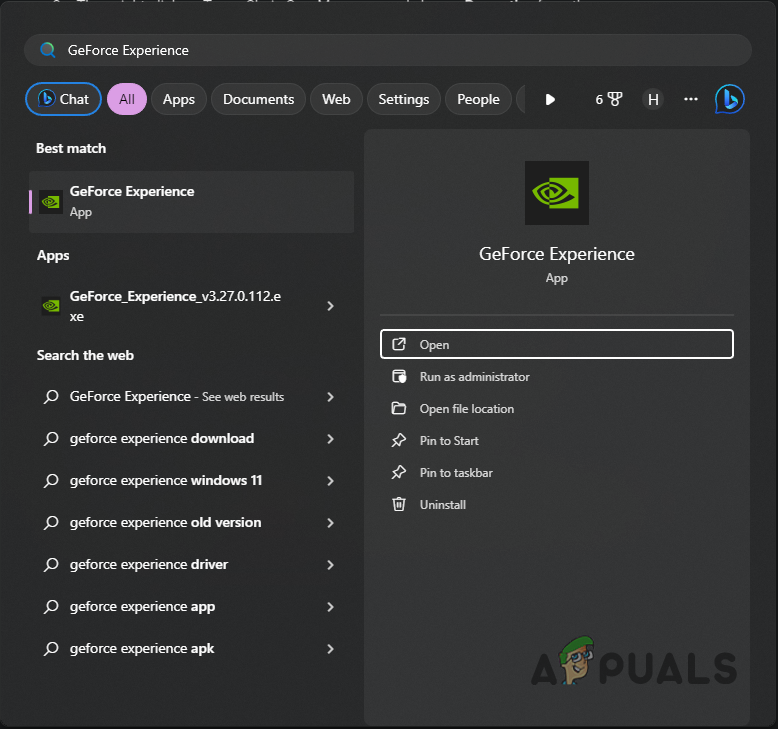This screenshot has height=729, width=778.
Task: Select 'geforce experience apk' suggestion
Action: coord(192,649)
